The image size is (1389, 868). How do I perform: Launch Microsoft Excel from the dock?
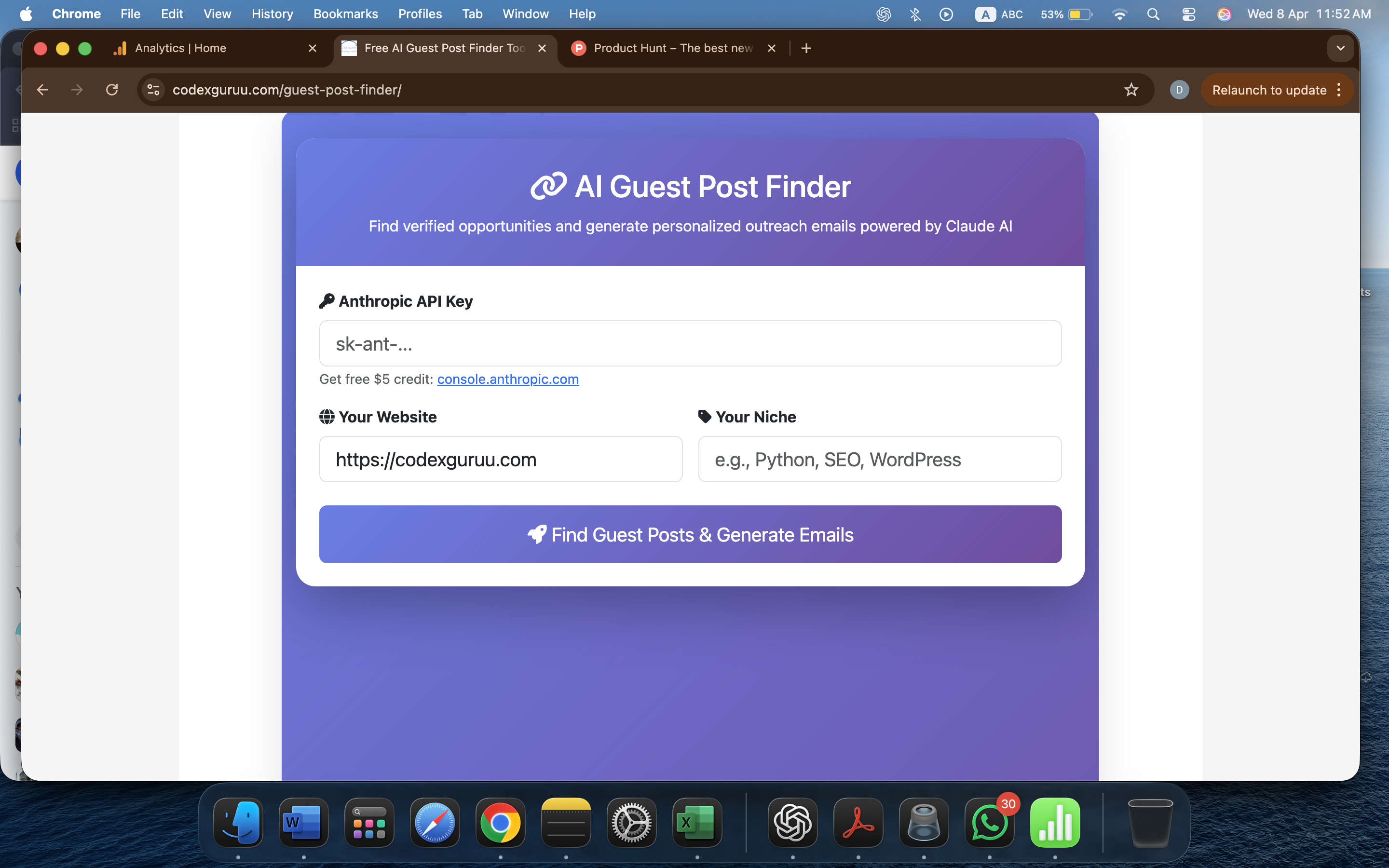697,823
